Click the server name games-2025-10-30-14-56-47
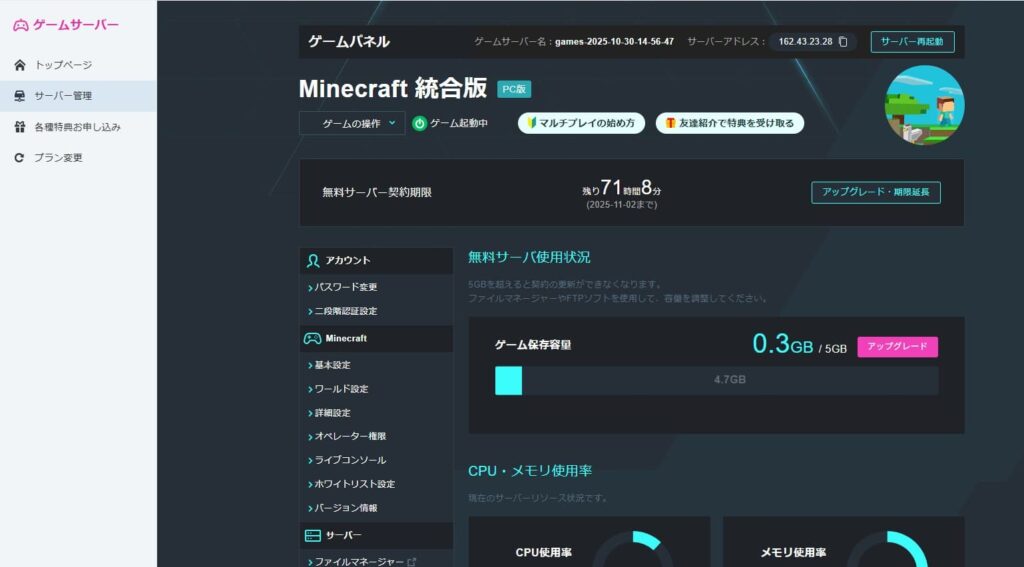Viewport: 1024px width, 567px height. (615, 42)
